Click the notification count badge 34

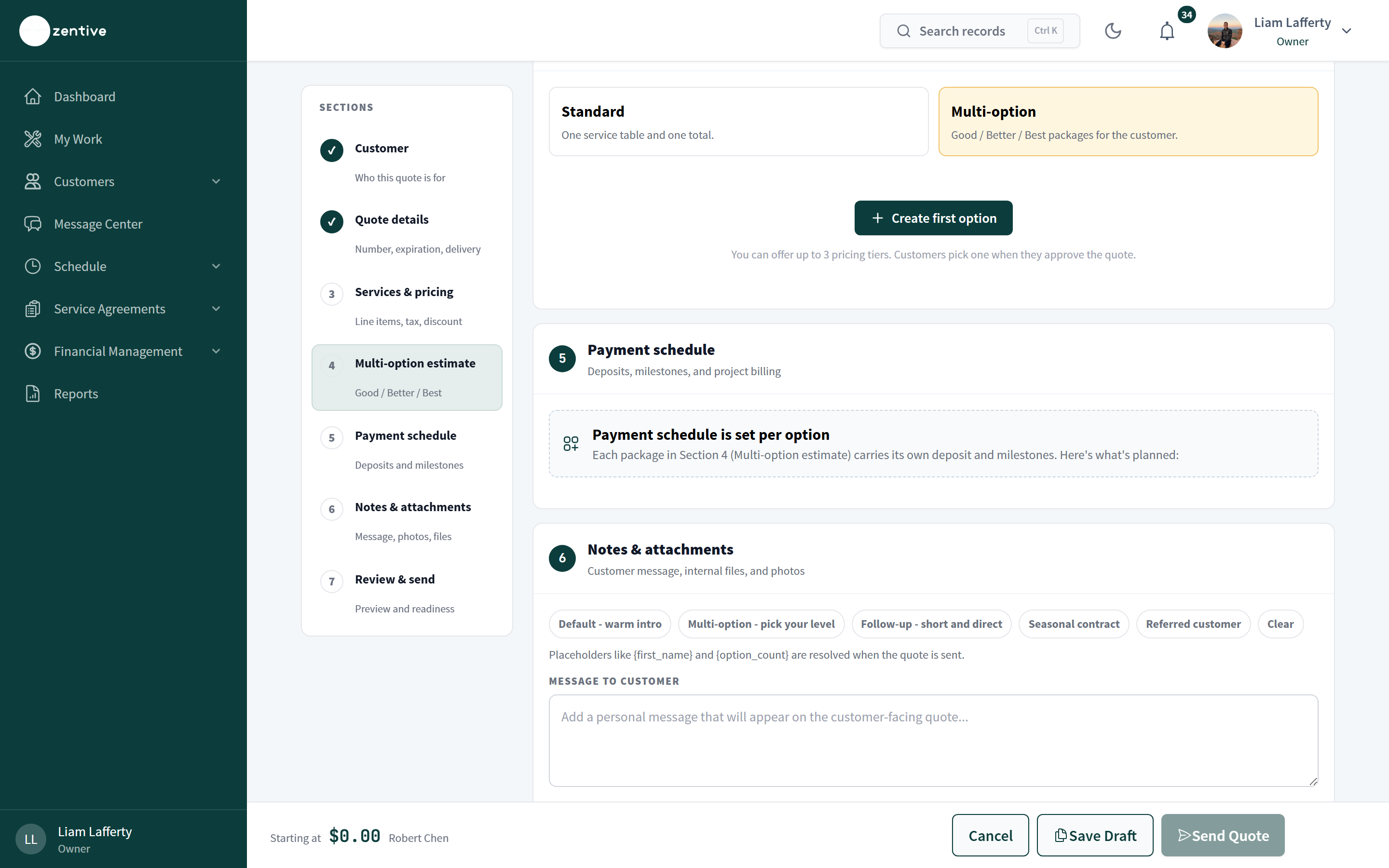(x=1186, y=15)
